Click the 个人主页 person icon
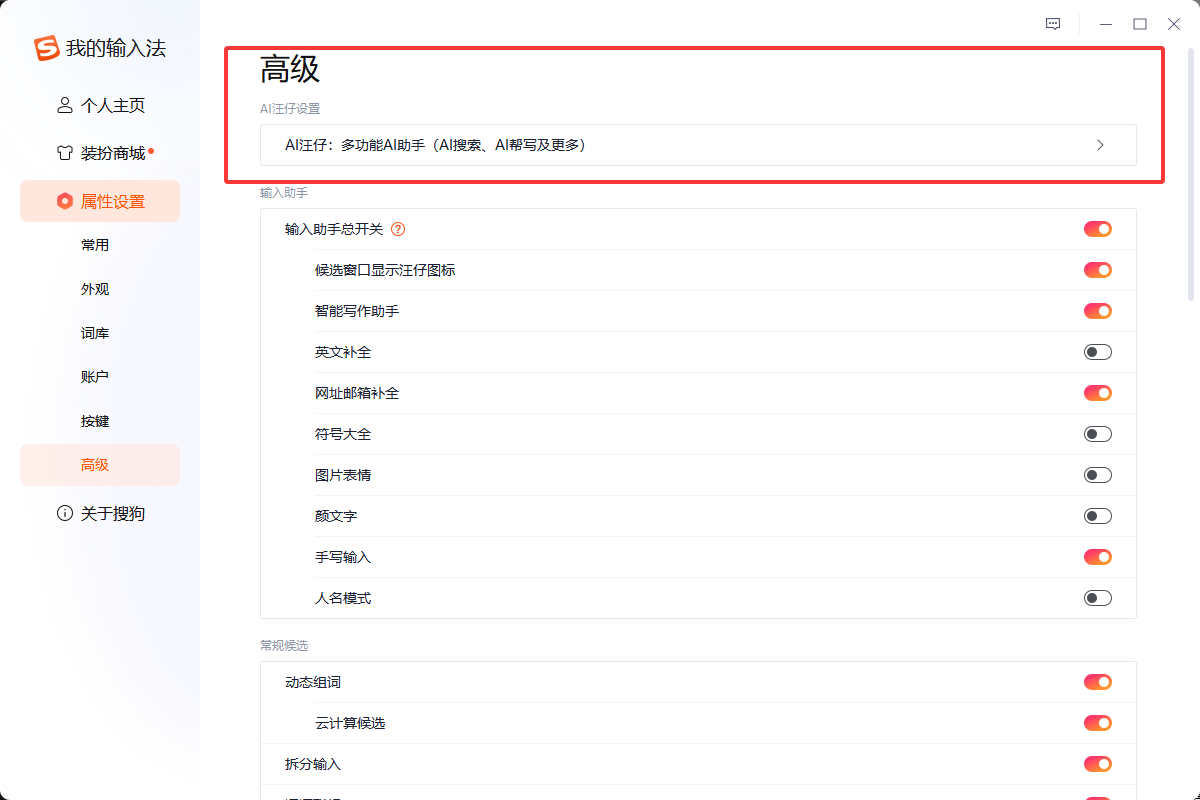 pyautogui.click(x=65, y=105)
